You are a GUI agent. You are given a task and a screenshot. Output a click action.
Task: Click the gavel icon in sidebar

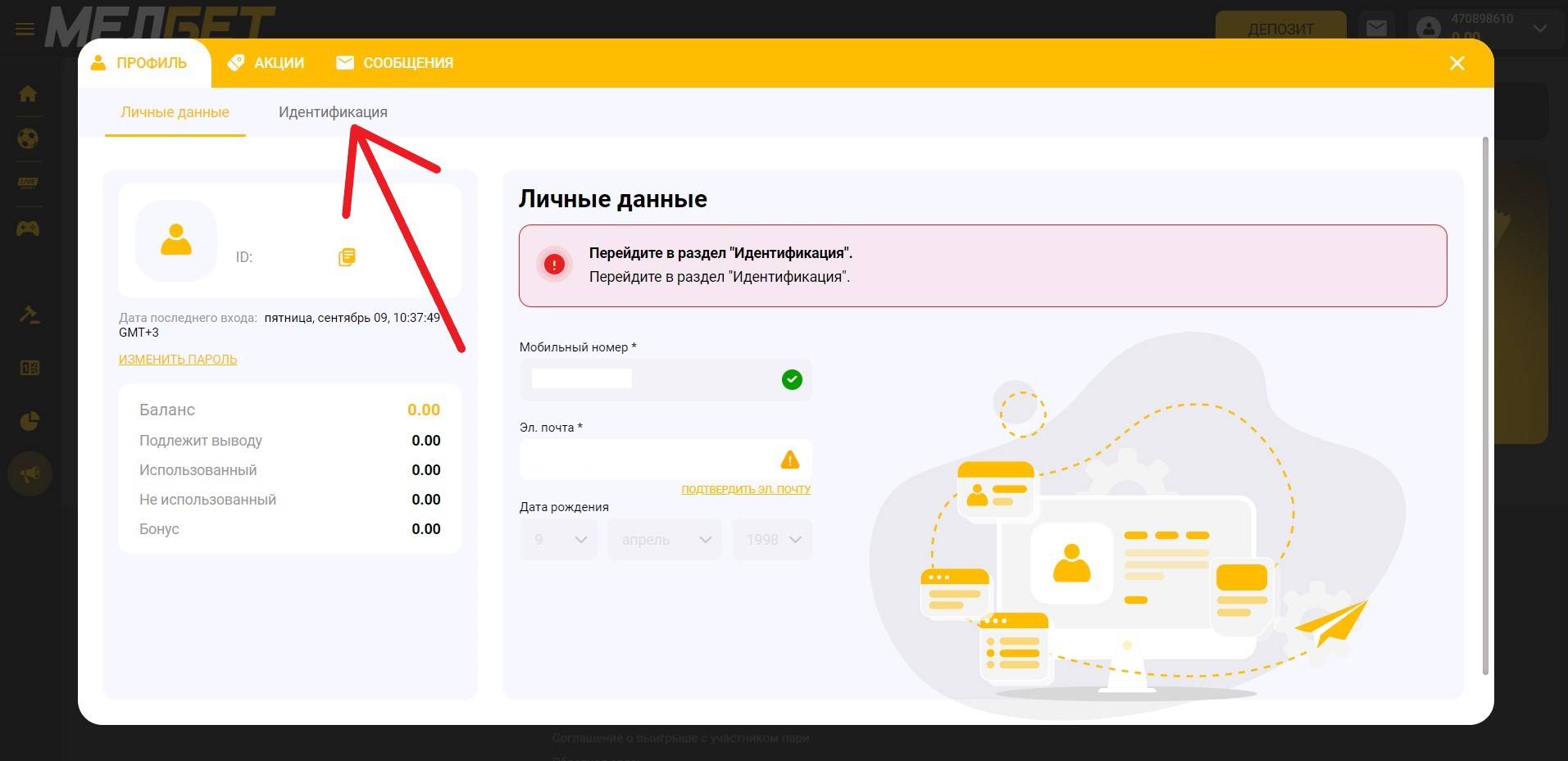click(30, 315)
